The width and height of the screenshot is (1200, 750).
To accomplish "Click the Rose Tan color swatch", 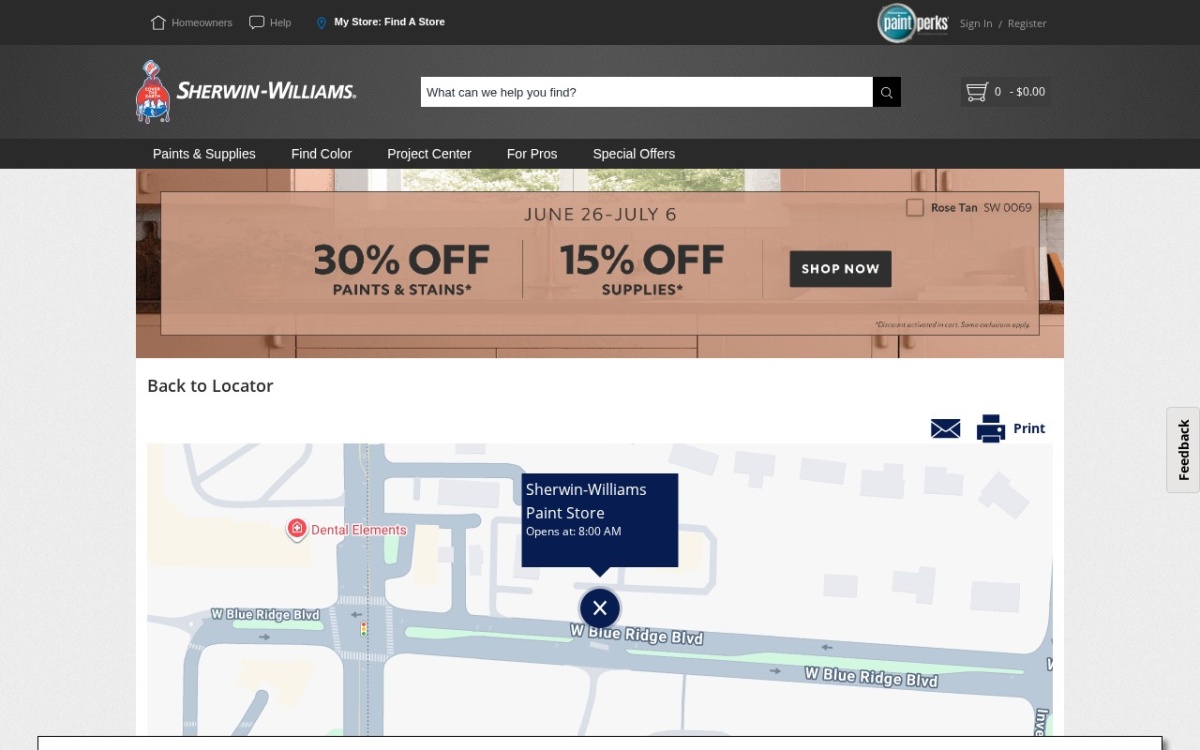I will click(915, 208).
